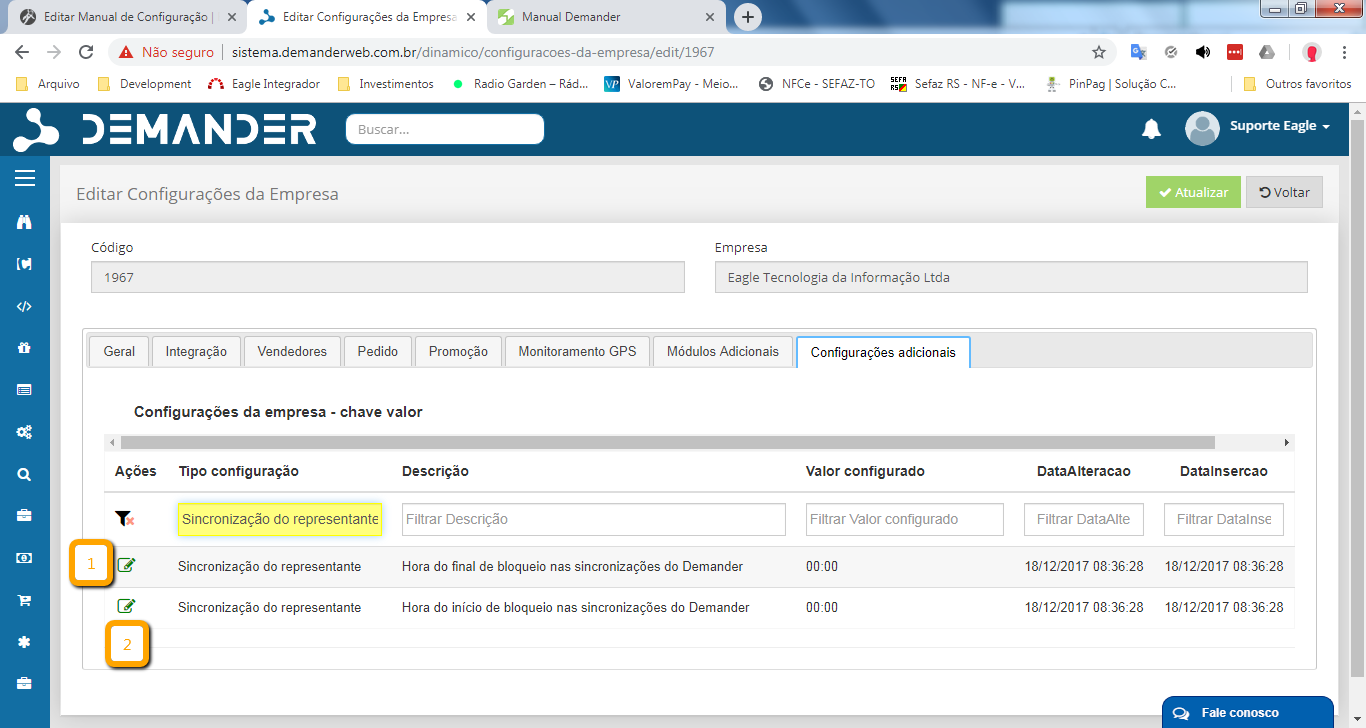Screen dimensions: 1366x728
Task: Go back in browser history
Action: pyautogui.click(x=23, y=52)
